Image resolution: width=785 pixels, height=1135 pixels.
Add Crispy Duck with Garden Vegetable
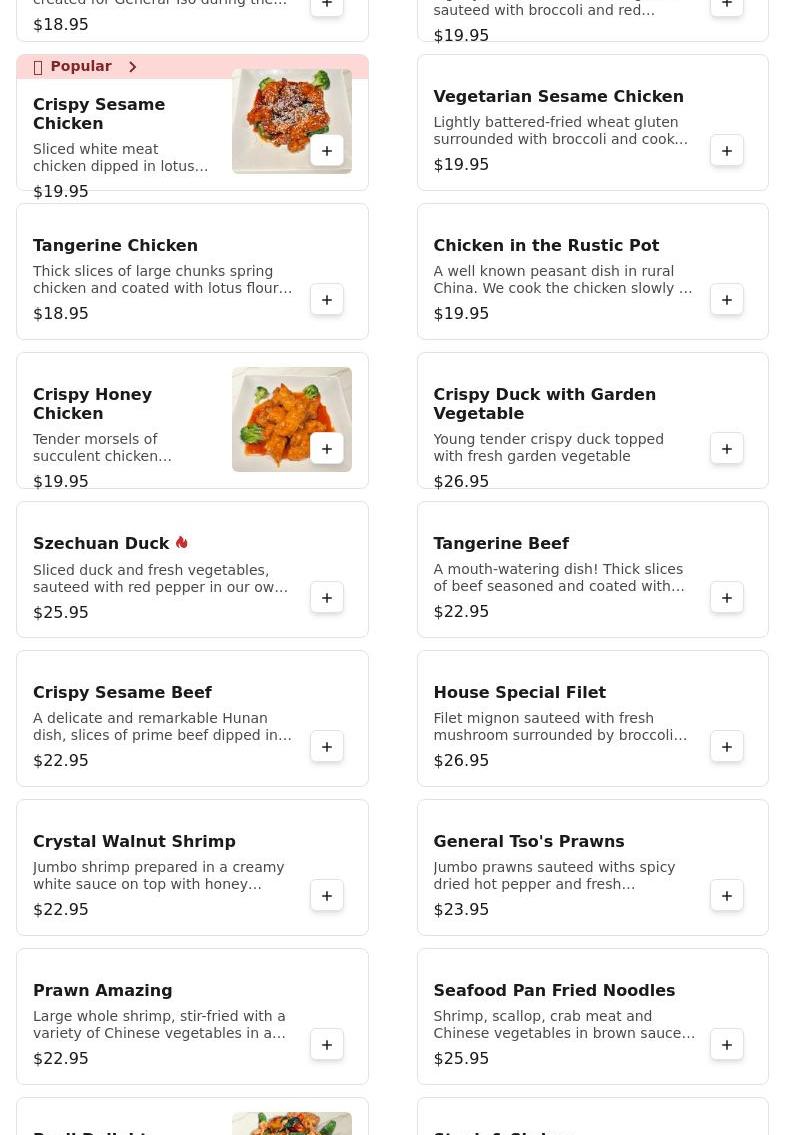(x=726, y=449)
